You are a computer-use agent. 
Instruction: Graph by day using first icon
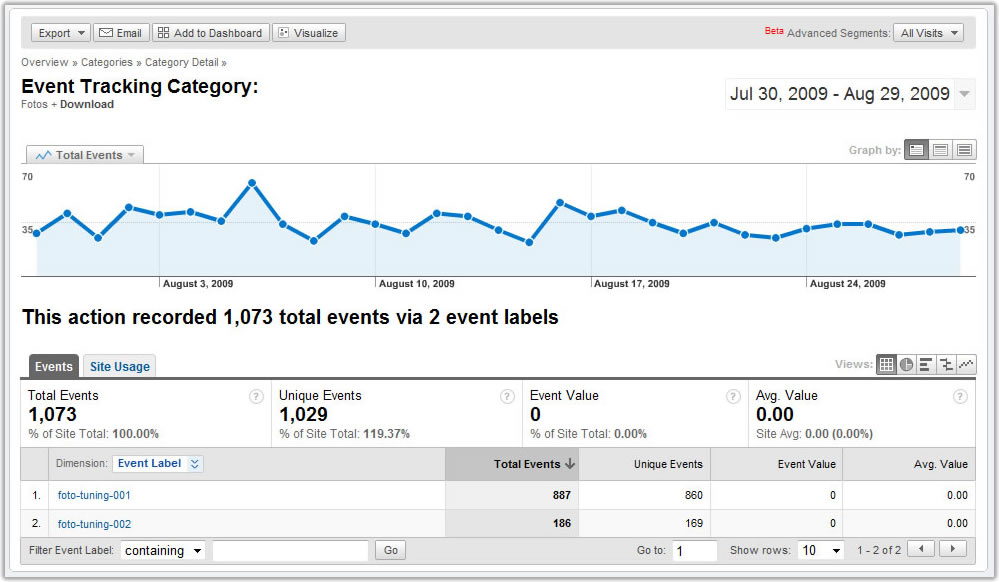pos(916,150)
